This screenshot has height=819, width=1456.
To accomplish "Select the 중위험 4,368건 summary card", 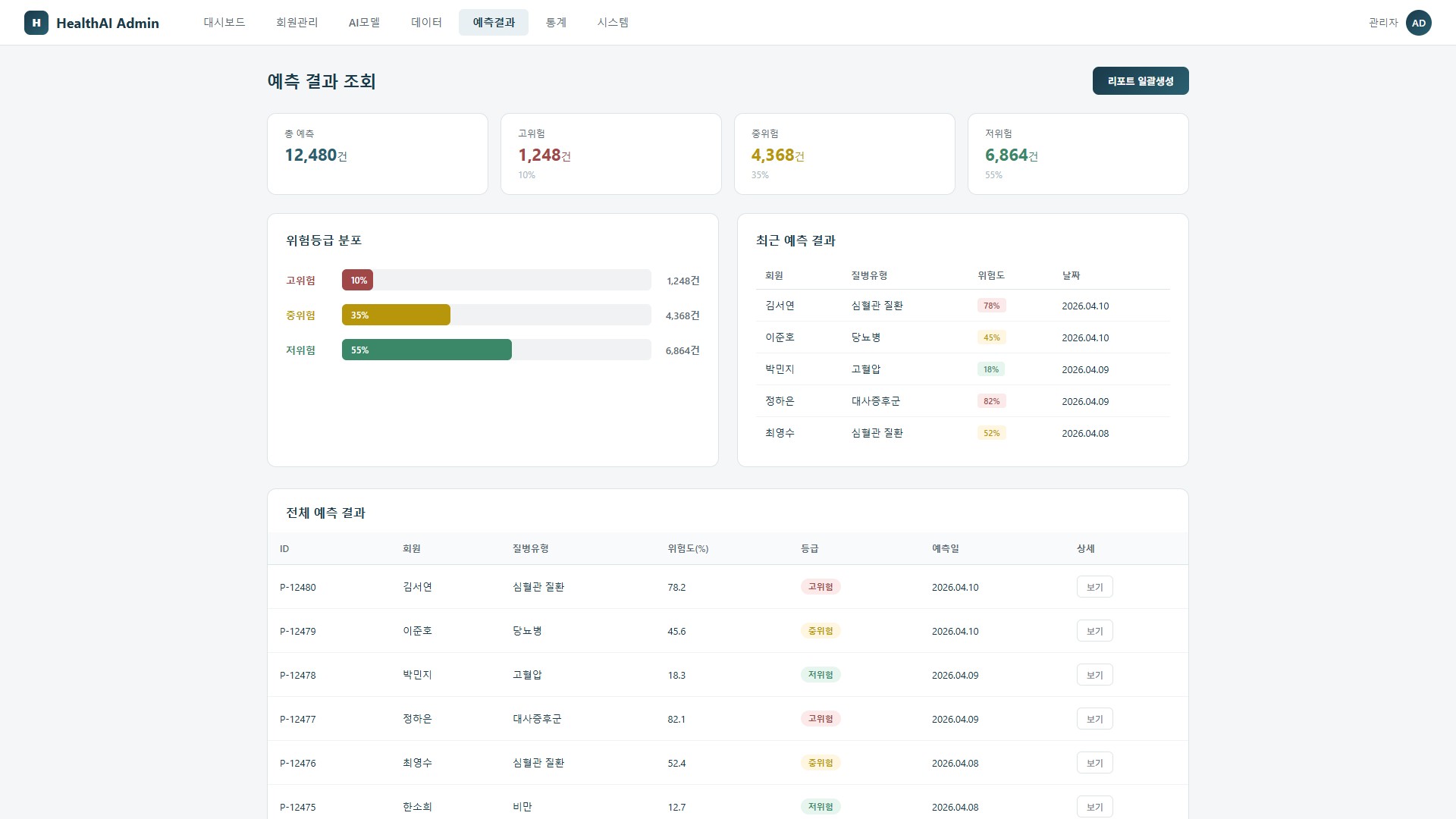I will pos(845,154).
